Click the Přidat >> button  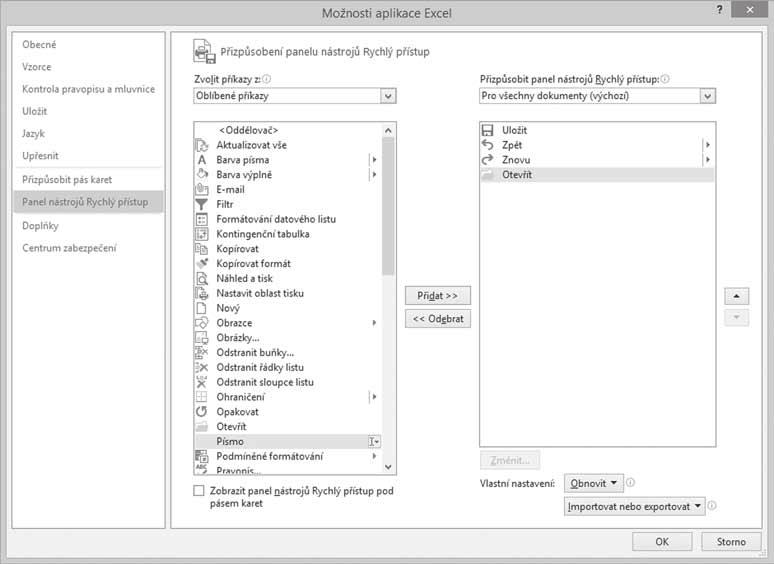click(438, 296)
